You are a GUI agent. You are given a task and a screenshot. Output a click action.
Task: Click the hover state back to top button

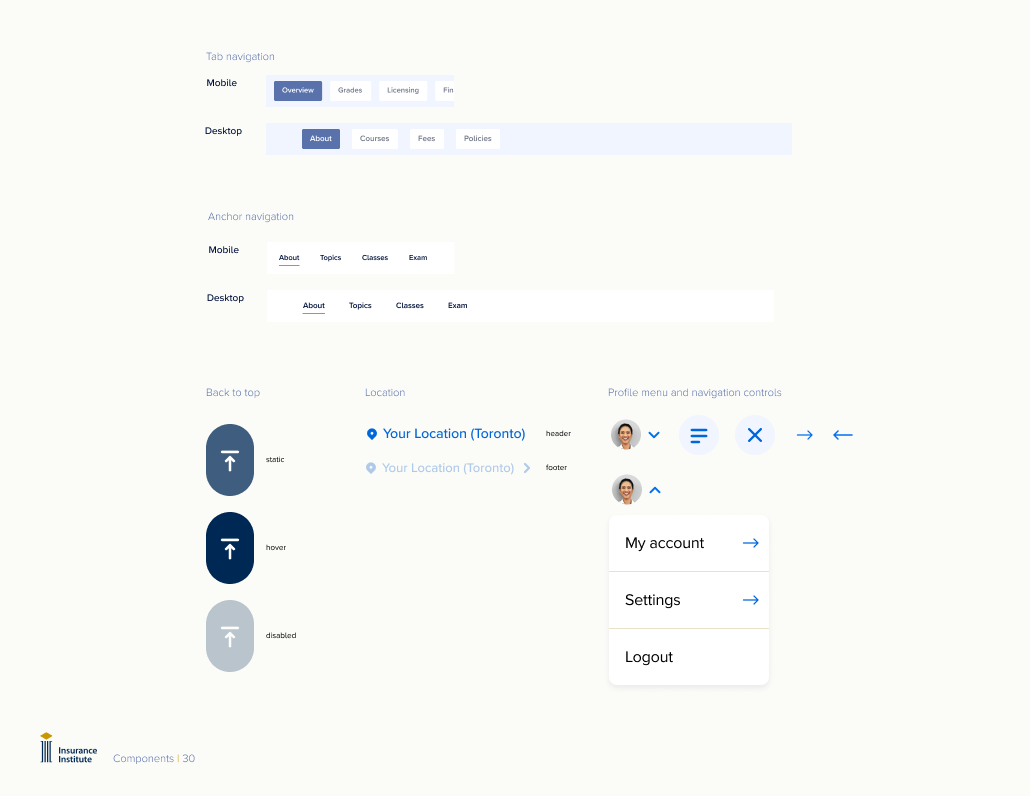coord(230,548)
